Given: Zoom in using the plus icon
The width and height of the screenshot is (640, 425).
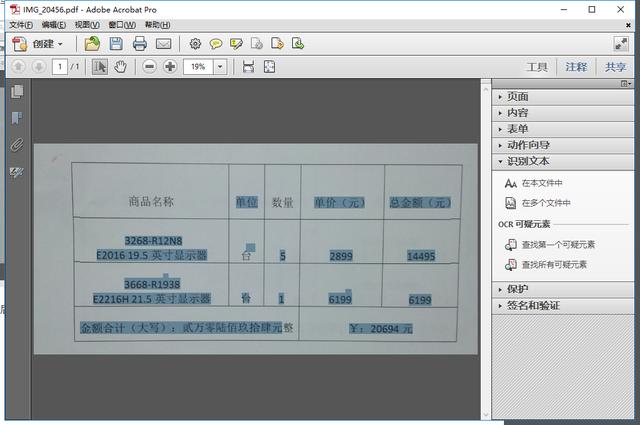Looking at the screenshot, I should [170, 67].
